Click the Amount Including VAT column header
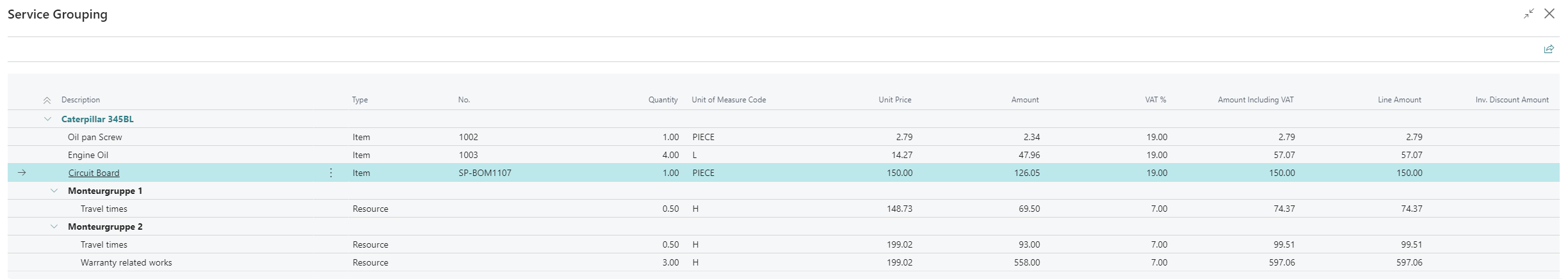1568x279 pixels. pyautogui.click(x=1255, y=100)
